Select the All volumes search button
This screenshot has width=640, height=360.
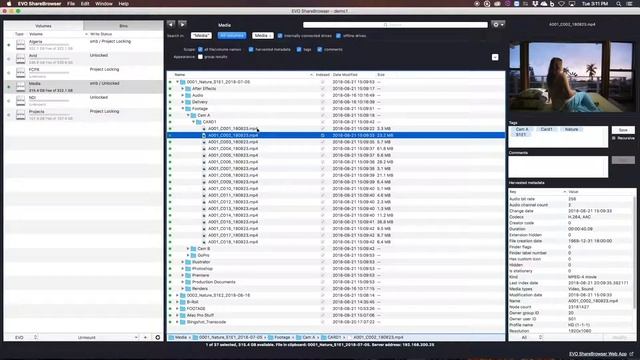pos(232,36)
